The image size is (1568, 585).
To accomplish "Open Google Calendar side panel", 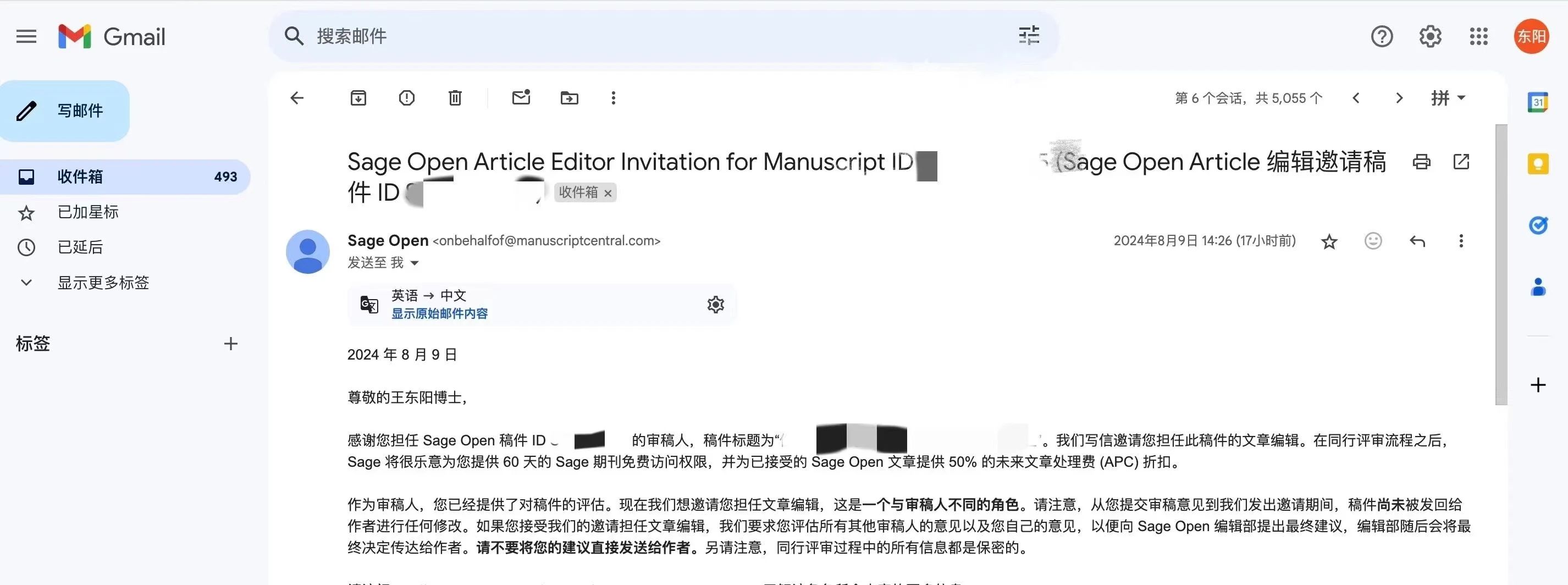I will tap(1538, 102).
